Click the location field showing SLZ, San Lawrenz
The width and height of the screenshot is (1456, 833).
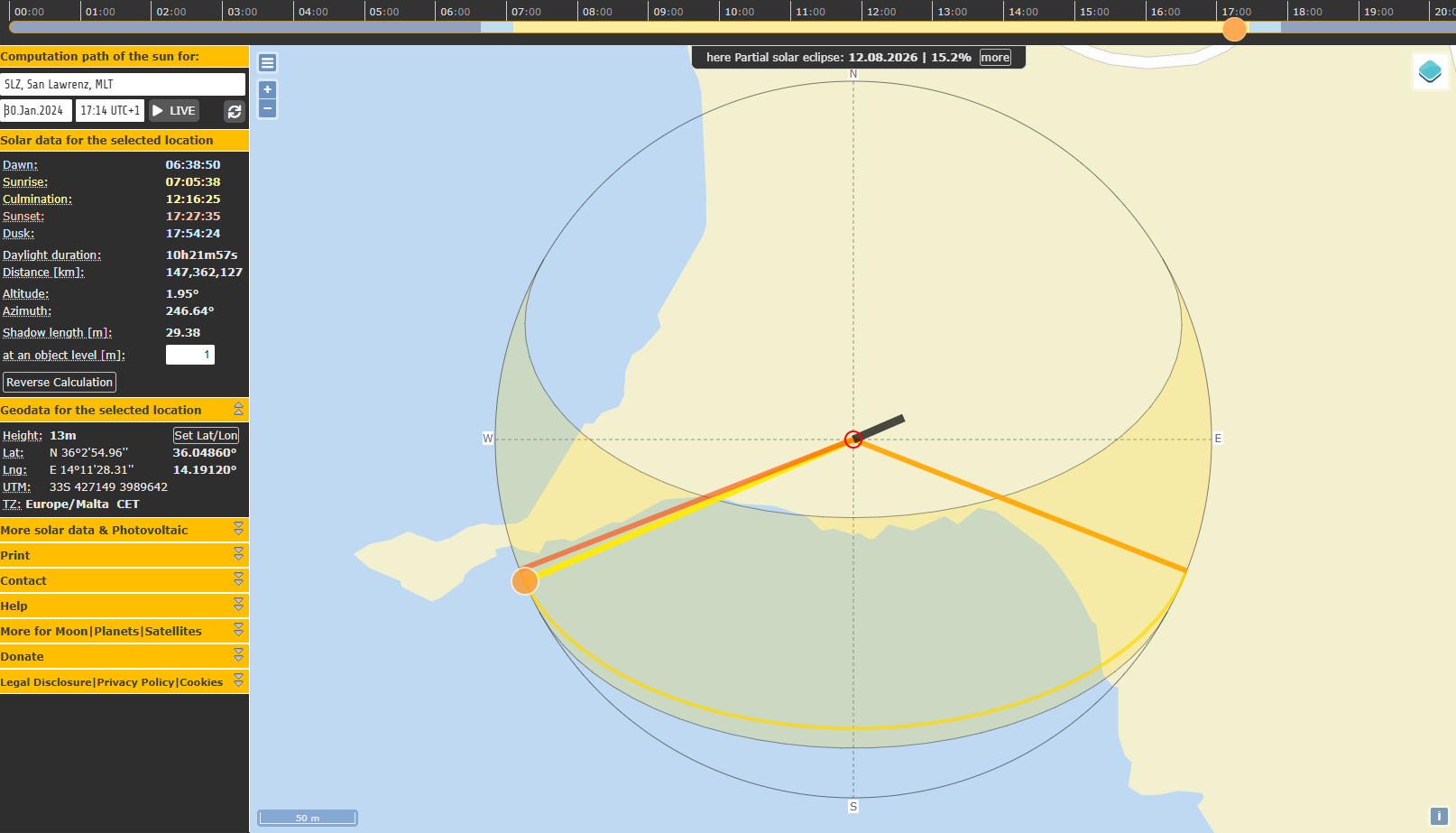pos(124,83)
